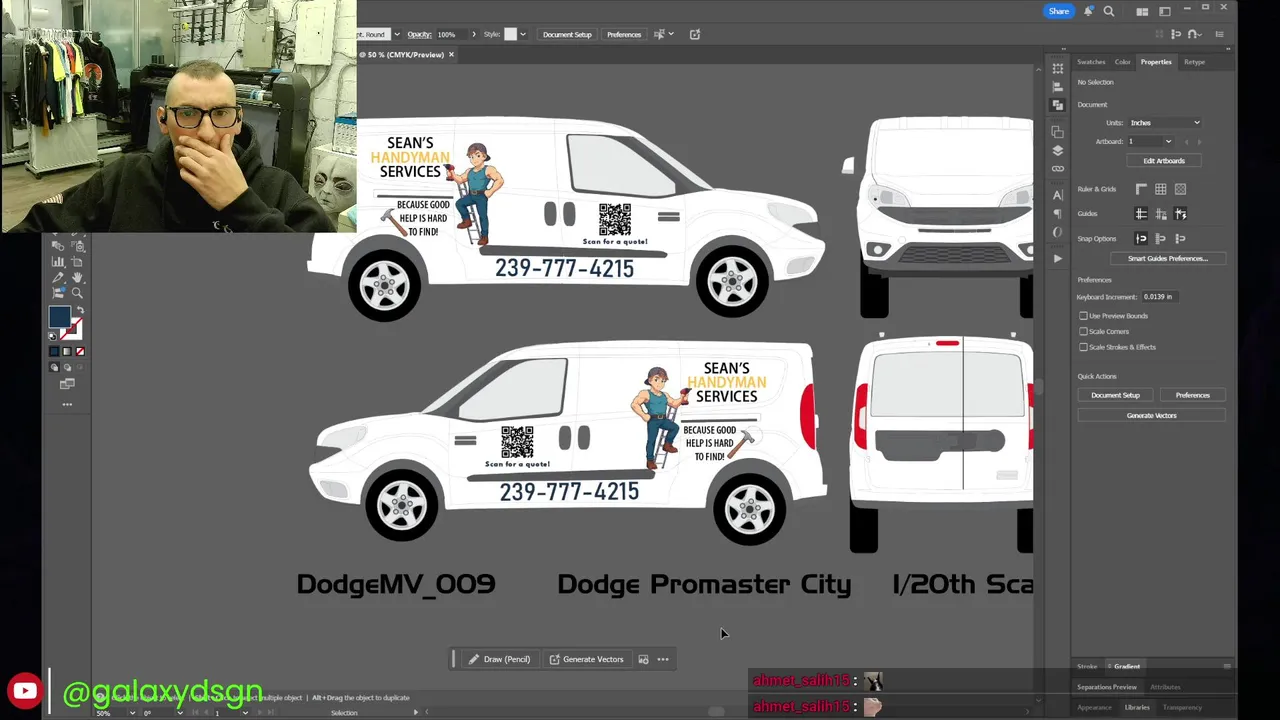1280x720 pixels.
Task: Open rotate view dropdown in status bar
Action: pyautogui.click(x=179, y=713)
